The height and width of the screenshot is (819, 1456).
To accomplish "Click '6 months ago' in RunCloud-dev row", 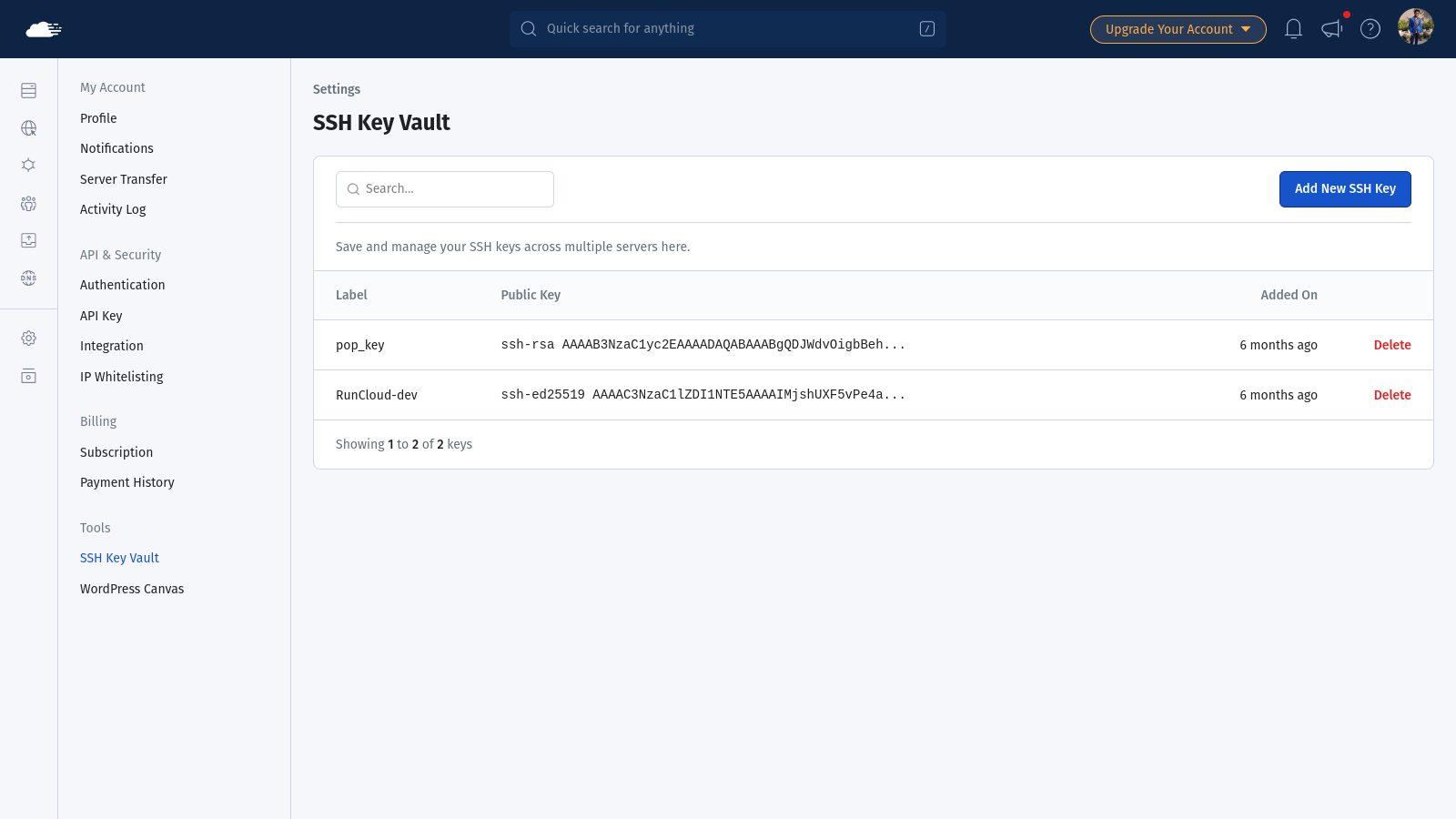I will 1279,395.
